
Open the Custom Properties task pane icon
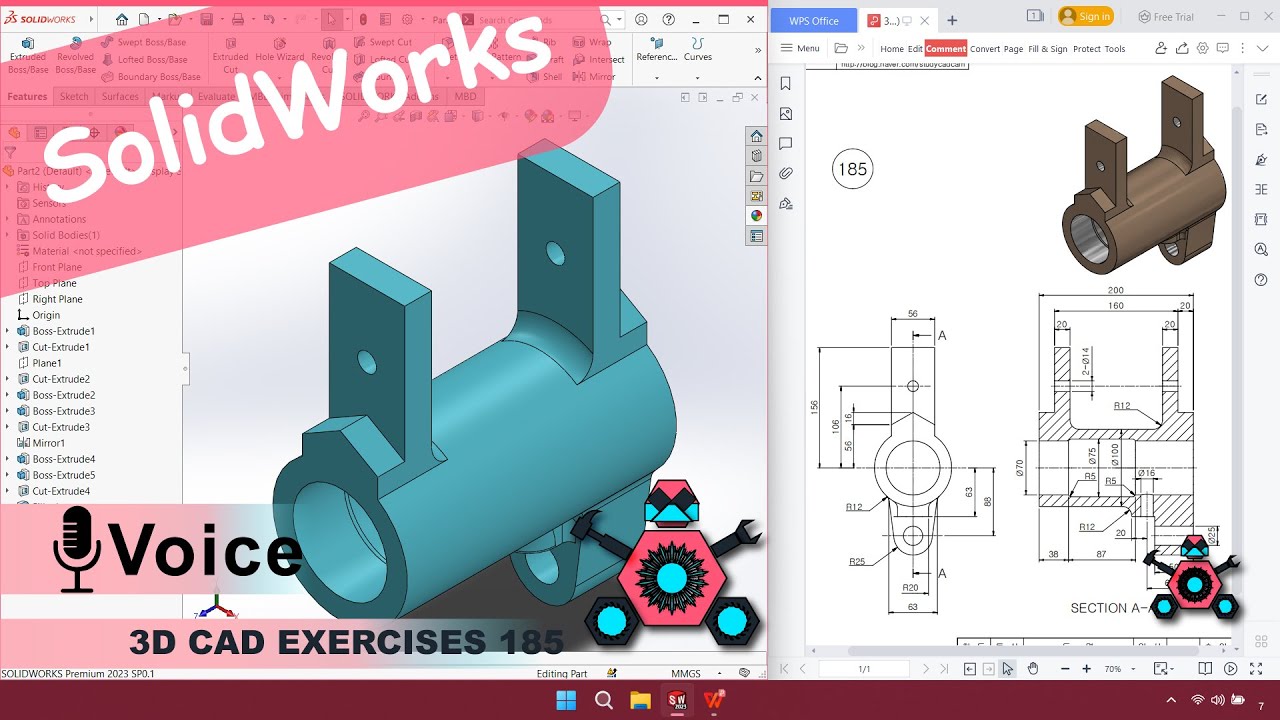coord(756,236)
